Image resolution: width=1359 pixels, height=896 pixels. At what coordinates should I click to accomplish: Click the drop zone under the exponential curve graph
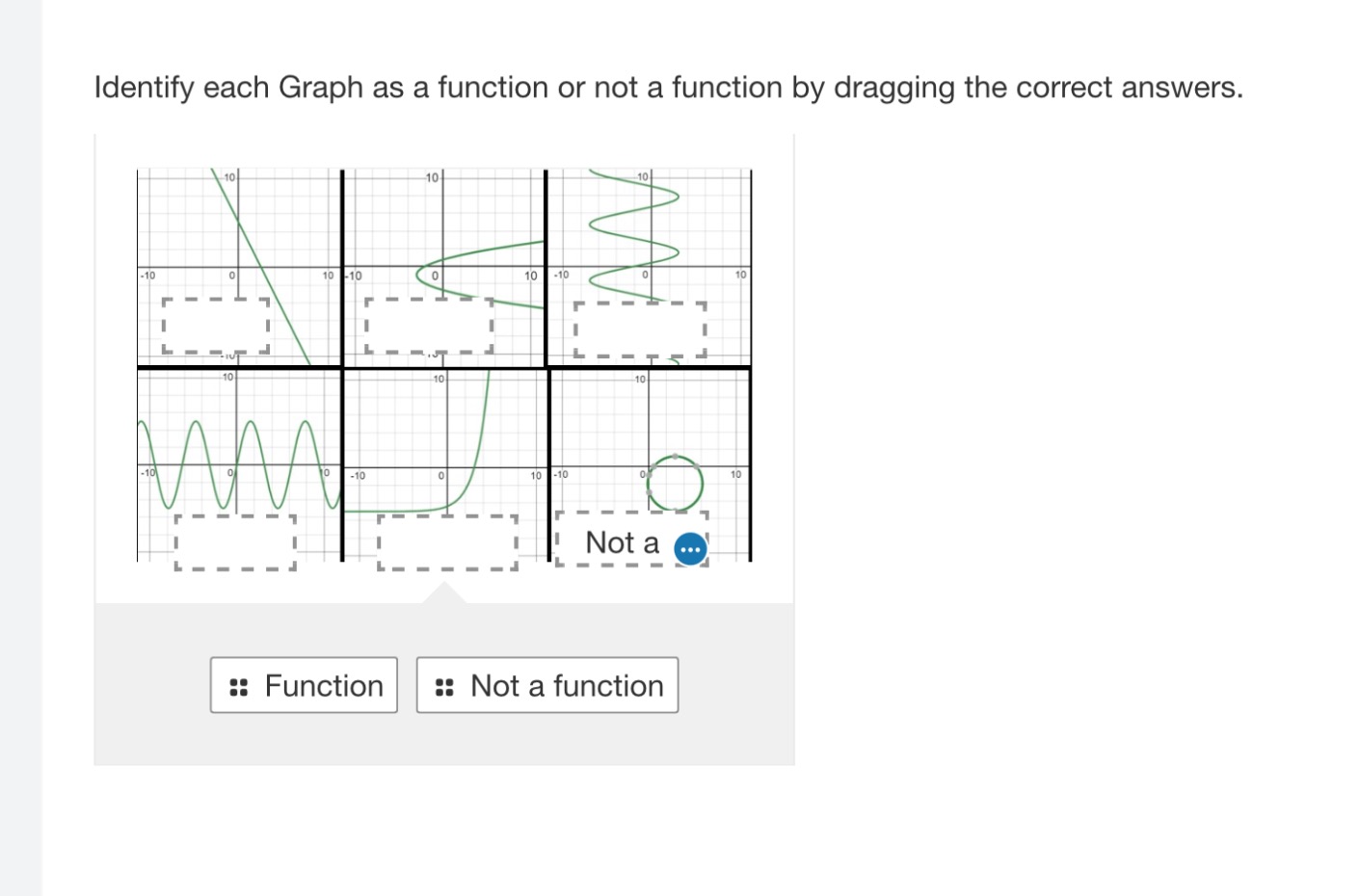pyautogui.click(x=447, y=542)
